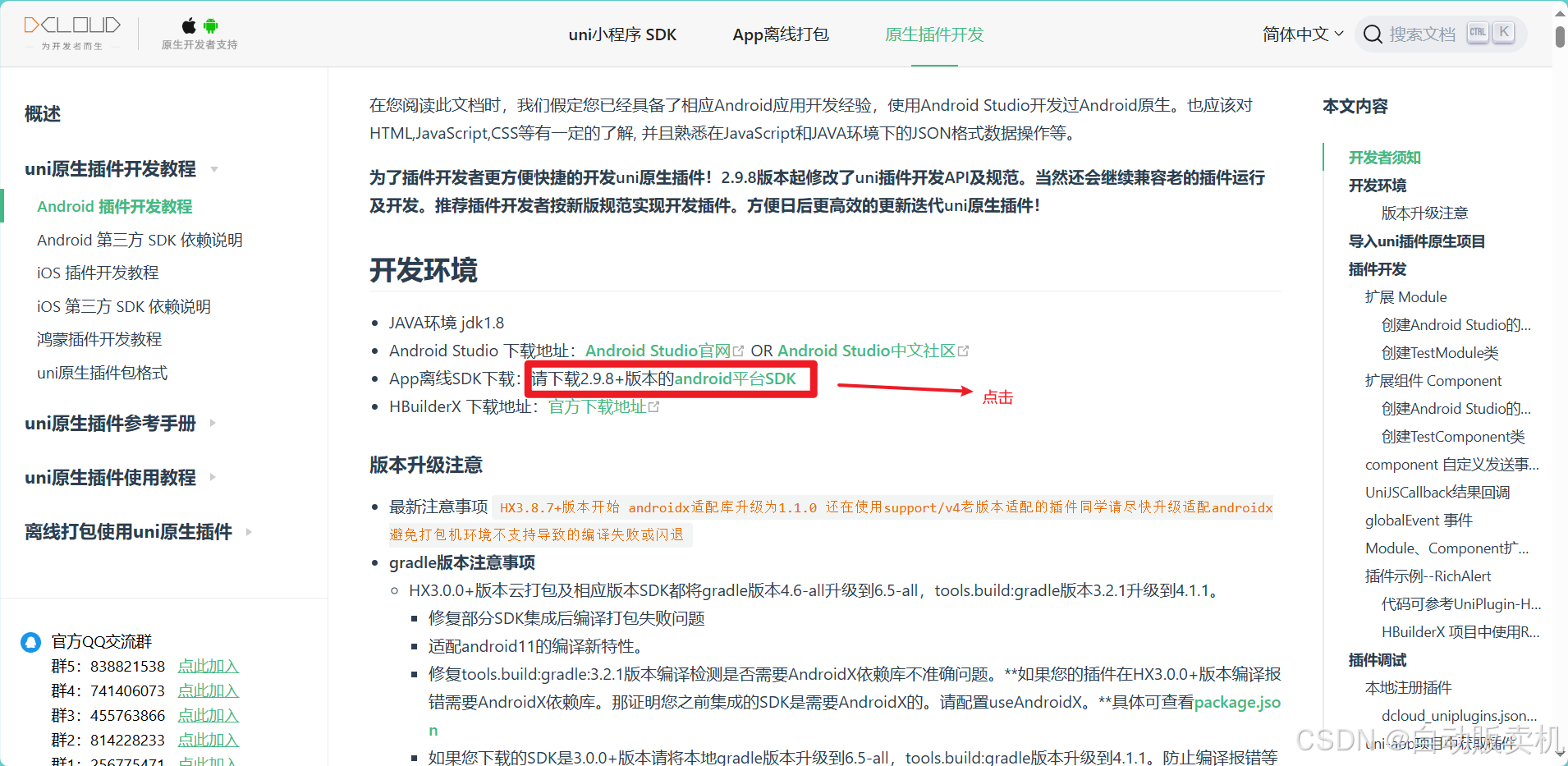
Task: Click the search magnifier icon
Action: [x=1373, y=34]
